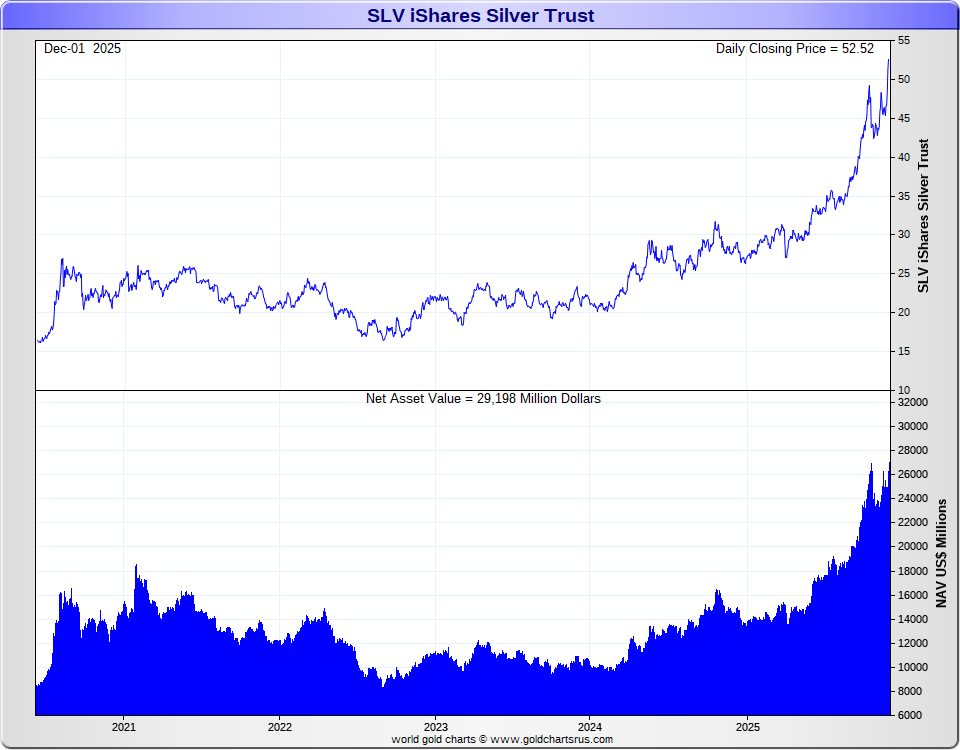Click the 2025 x-axis label
The image size is (960, 750).
[x=748, y=727]
